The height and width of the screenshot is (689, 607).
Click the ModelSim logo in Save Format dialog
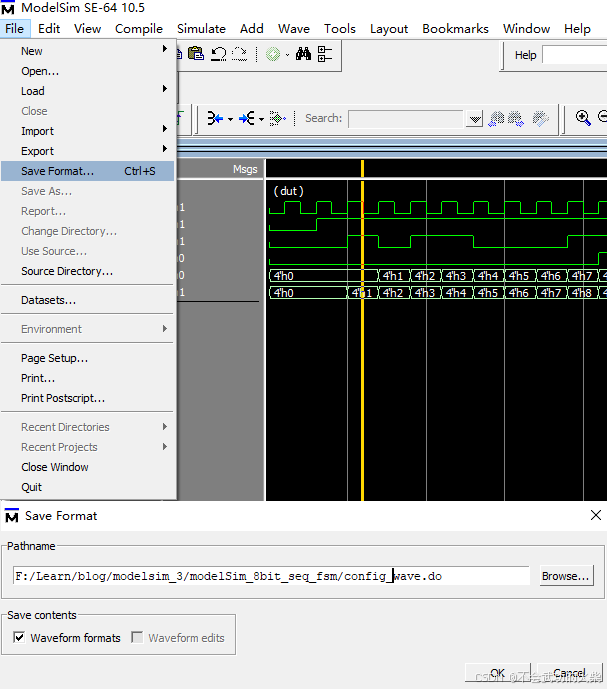(x=12, y=515)
